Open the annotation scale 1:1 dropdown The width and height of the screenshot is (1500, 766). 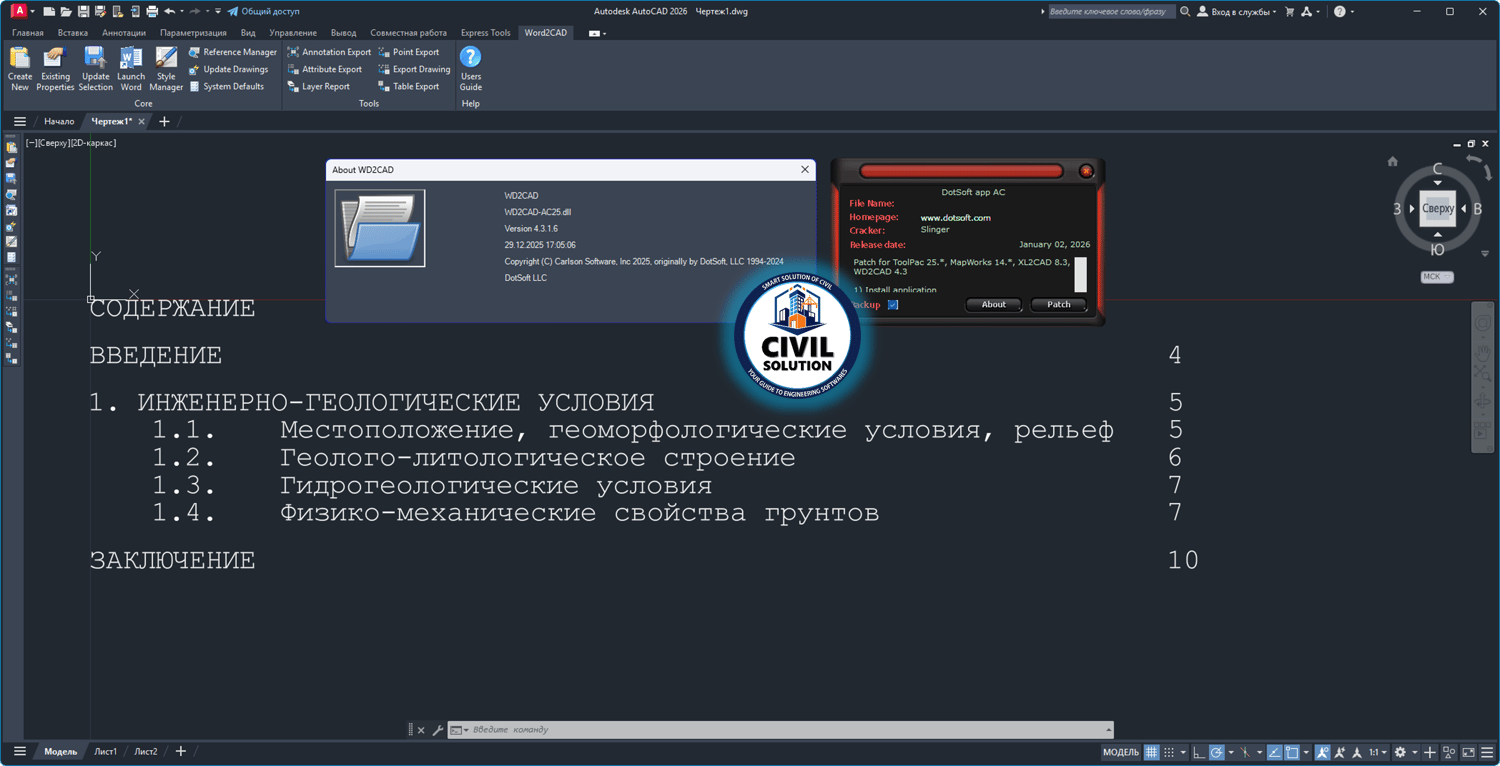click(1377, 752)
